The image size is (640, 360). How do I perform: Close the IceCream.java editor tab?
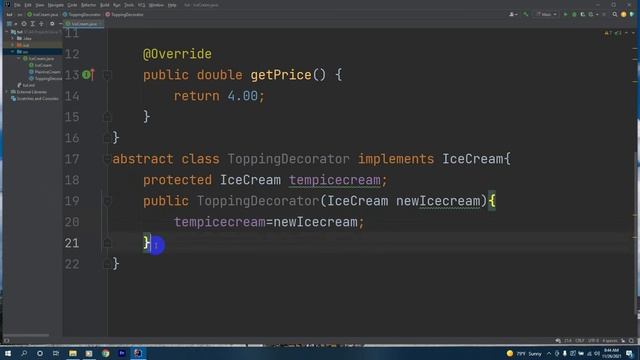(100, 24)
